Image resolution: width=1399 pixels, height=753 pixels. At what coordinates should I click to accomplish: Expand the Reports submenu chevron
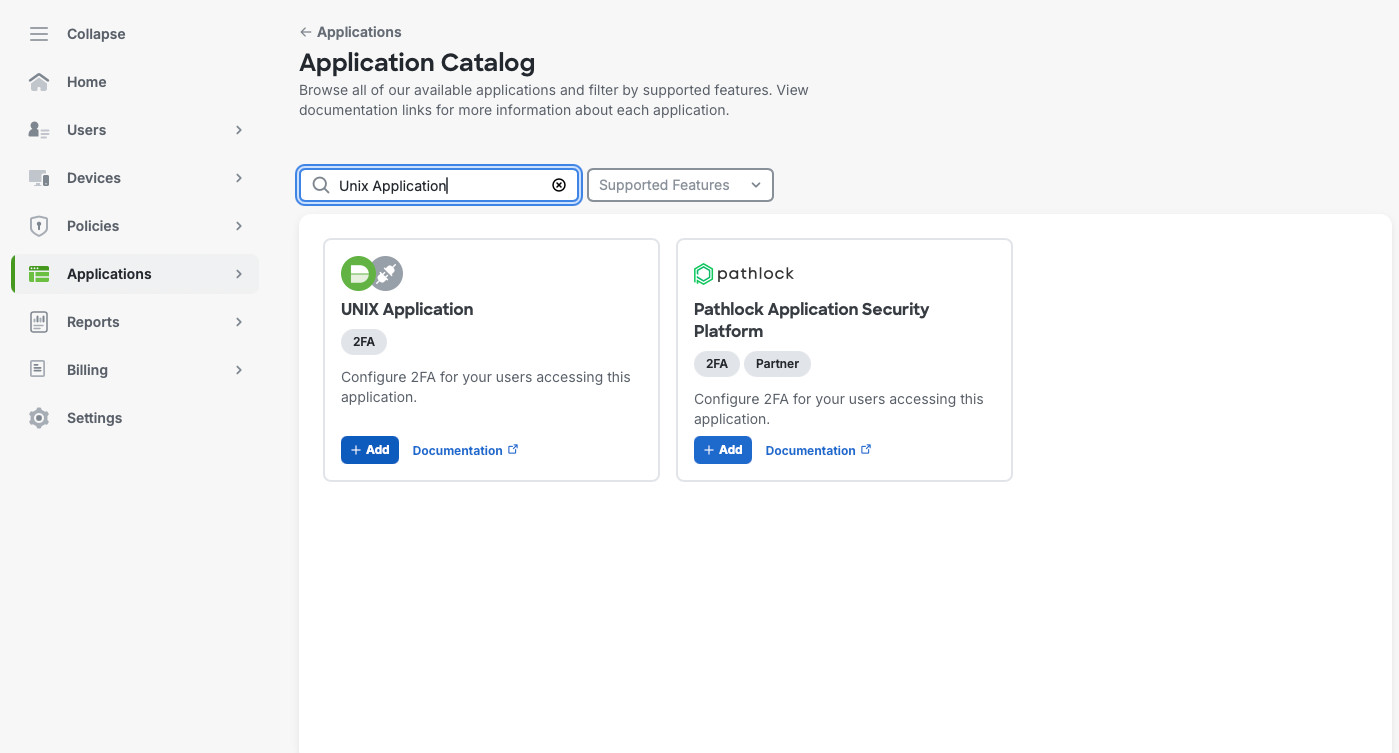pos(239,322)
